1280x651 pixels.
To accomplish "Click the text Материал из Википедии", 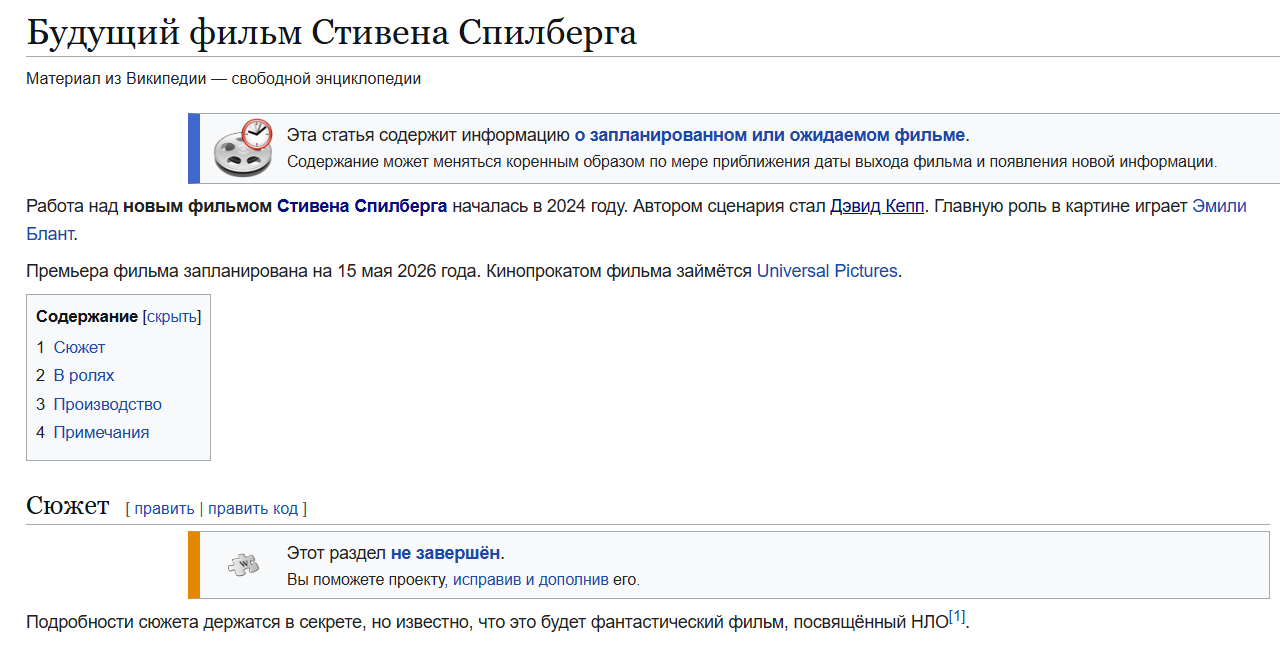I will pyautogui.click(x=116, y=78).
